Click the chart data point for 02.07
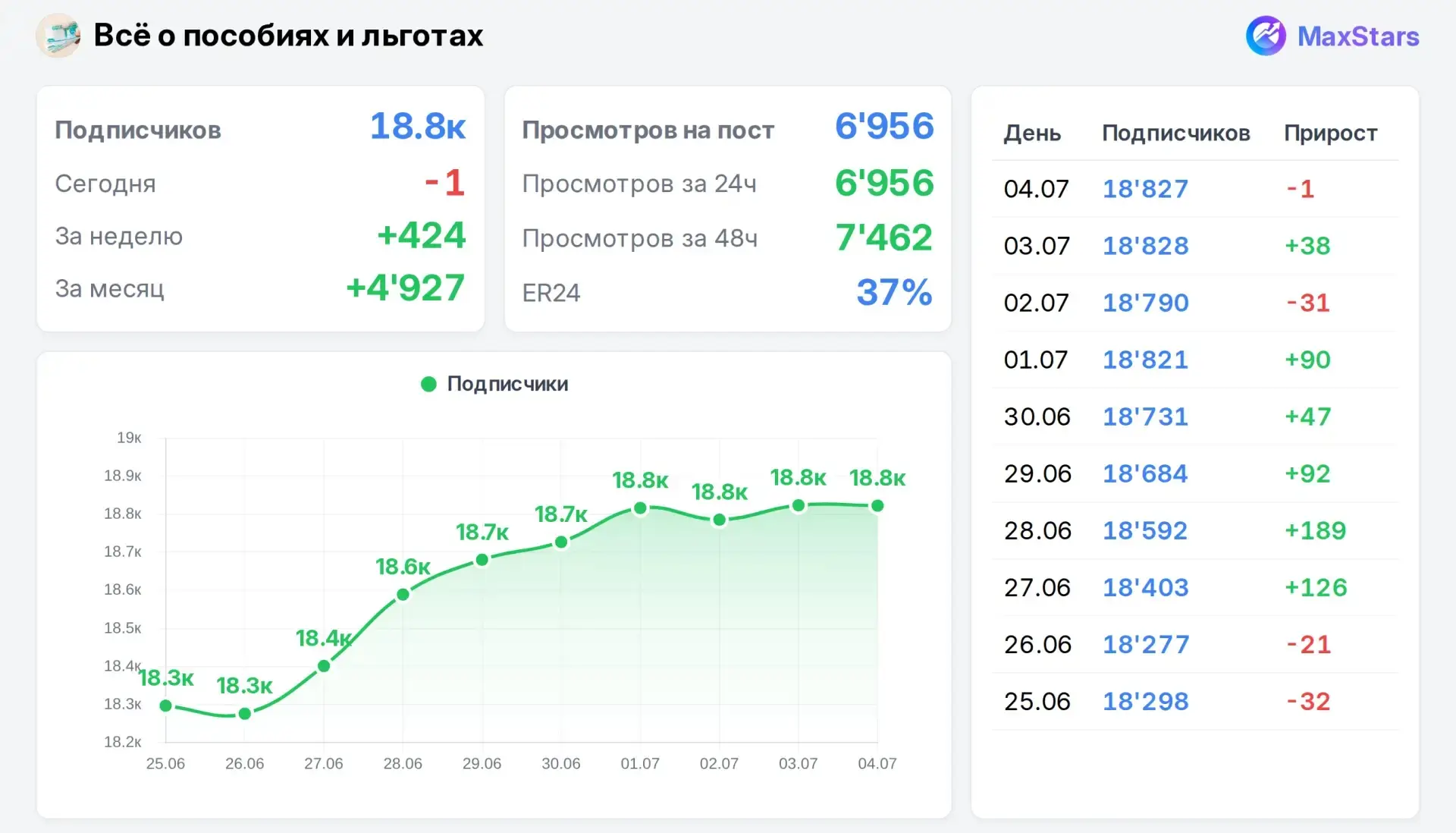Viewport: 1456px width, 833px height. coord(720,520)
